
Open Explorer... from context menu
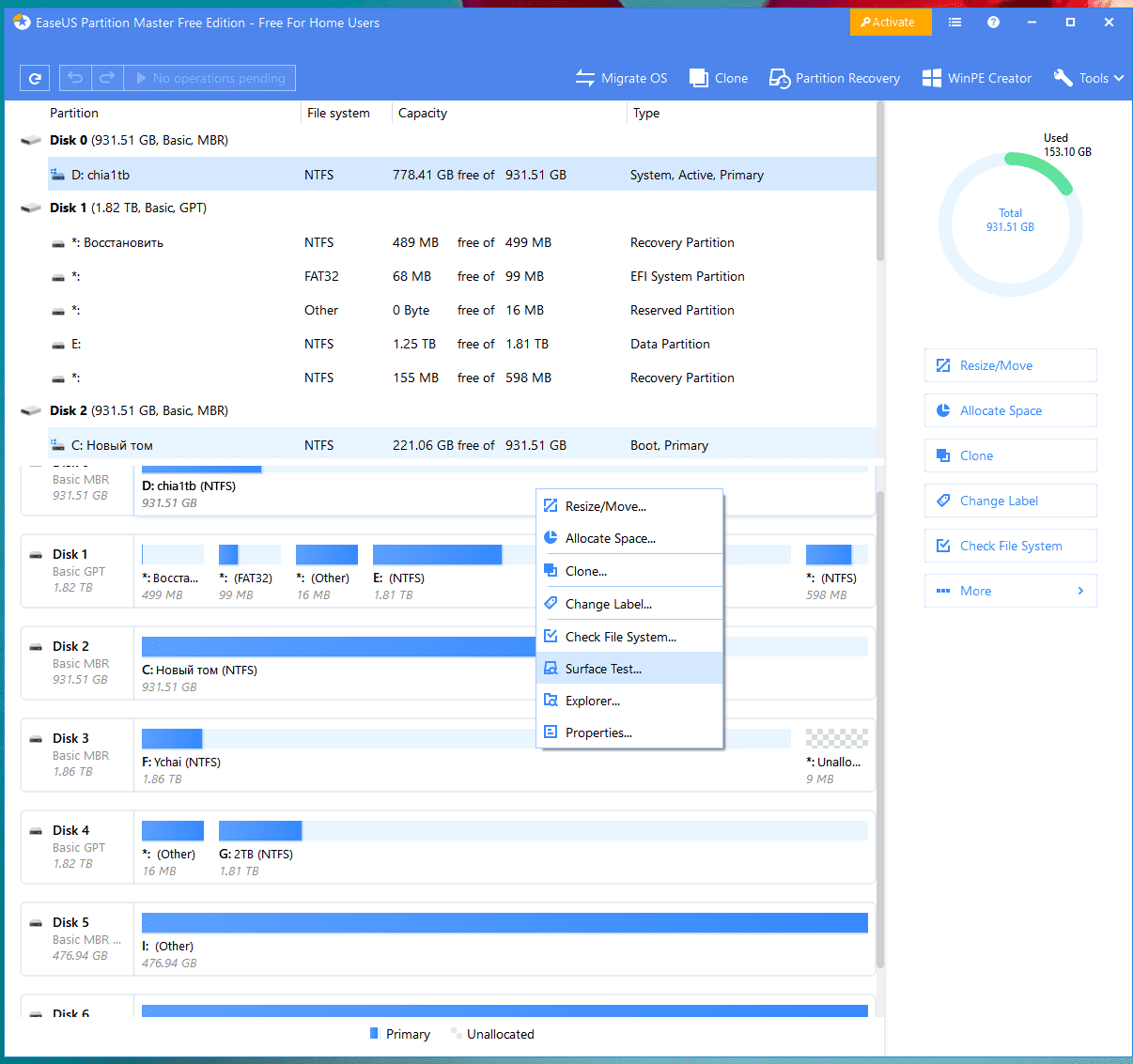click(629, 701)
